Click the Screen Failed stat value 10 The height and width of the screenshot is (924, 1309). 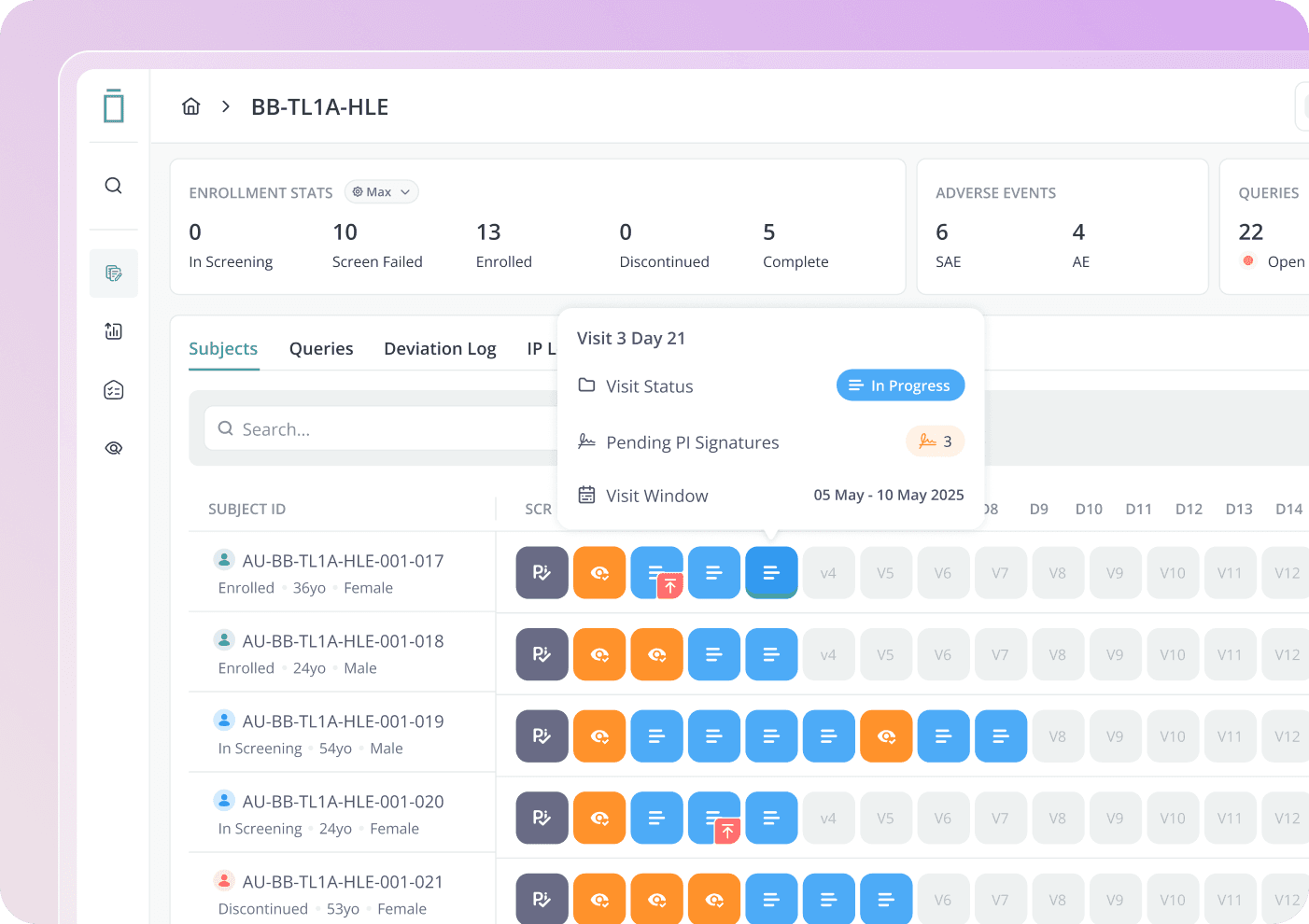point(345,232)
